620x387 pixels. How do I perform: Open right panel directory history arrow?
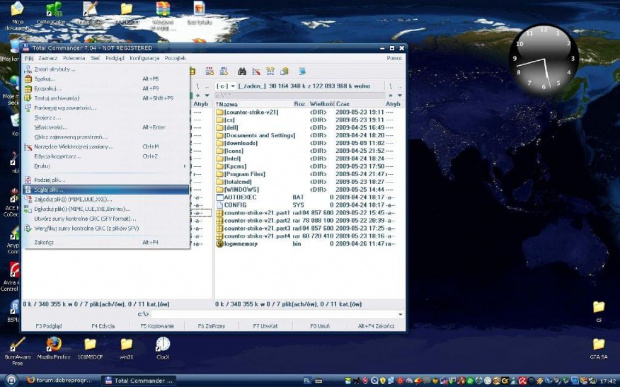[400, 95]
